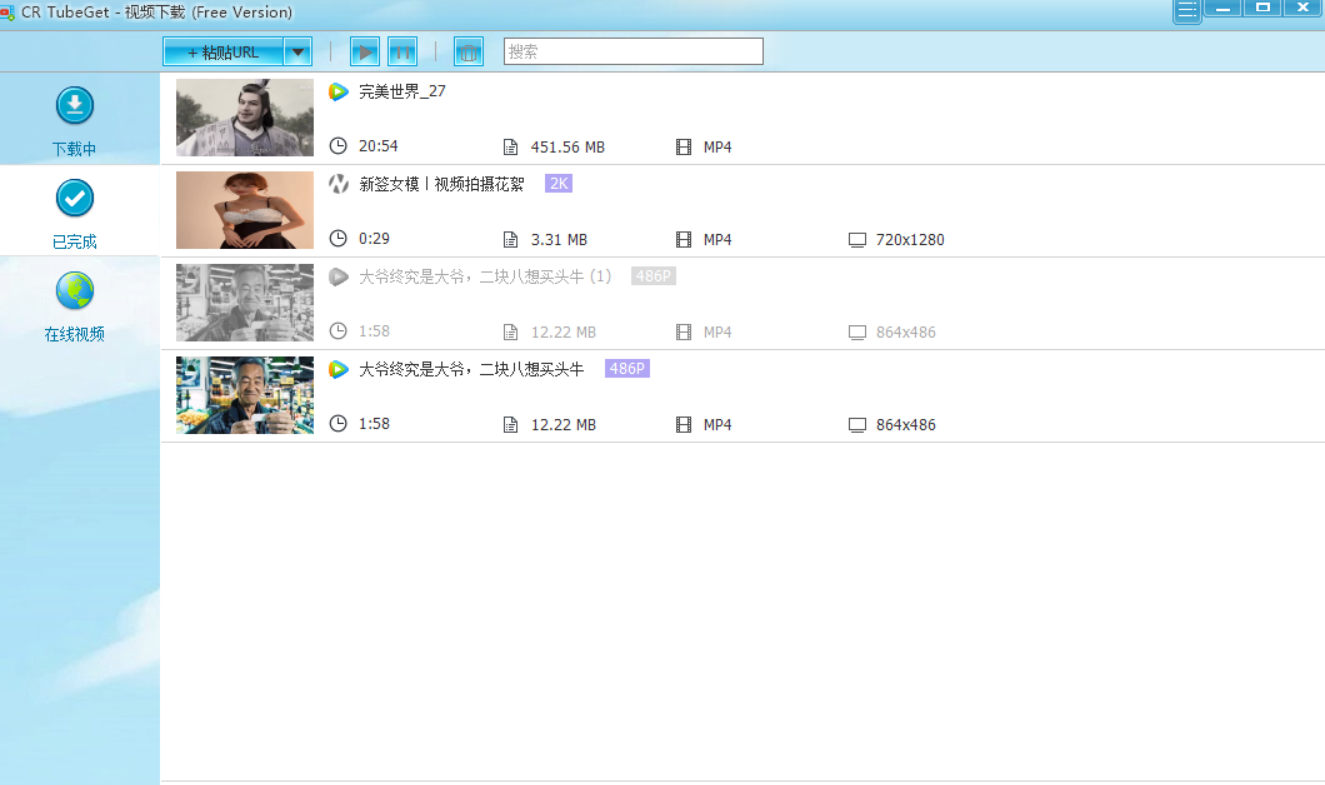Click the greyed play icon of duplicate 大爷 entry
Viewport: 1325px width, 785px height.
(x=339, y=277)
